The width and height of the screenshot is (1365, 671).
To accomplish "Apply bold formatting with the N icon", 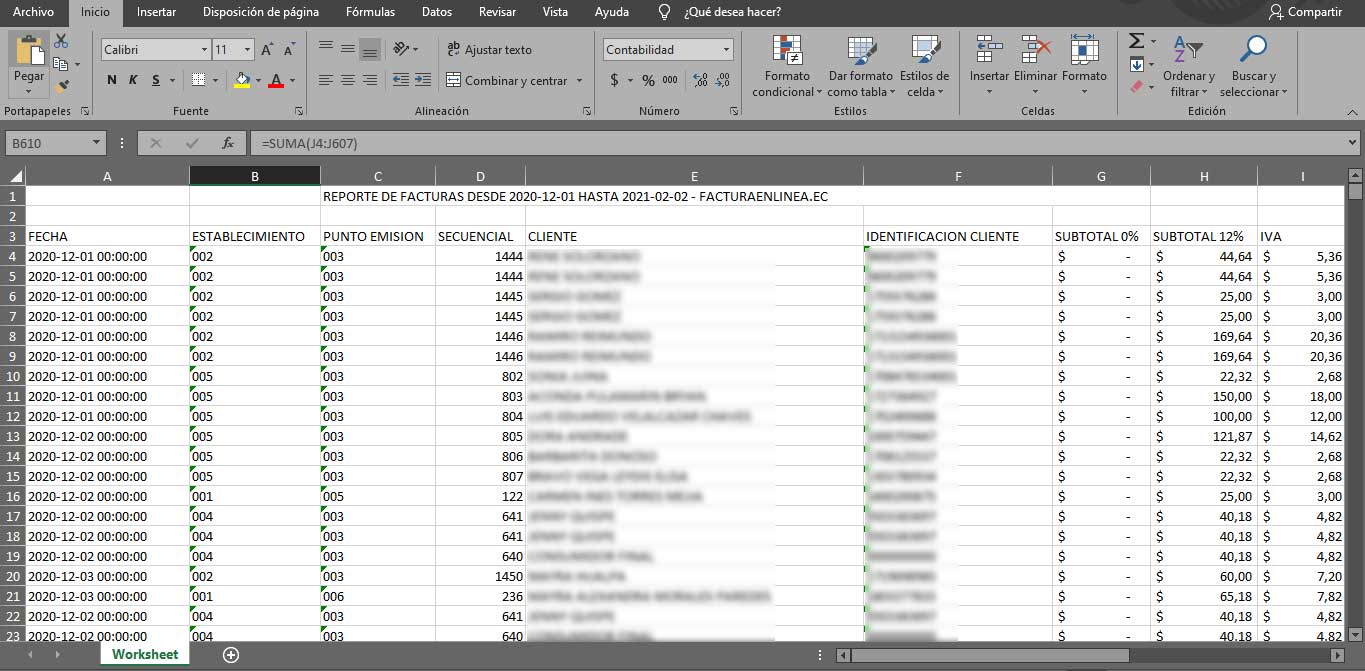I will (x=111, y=80).
